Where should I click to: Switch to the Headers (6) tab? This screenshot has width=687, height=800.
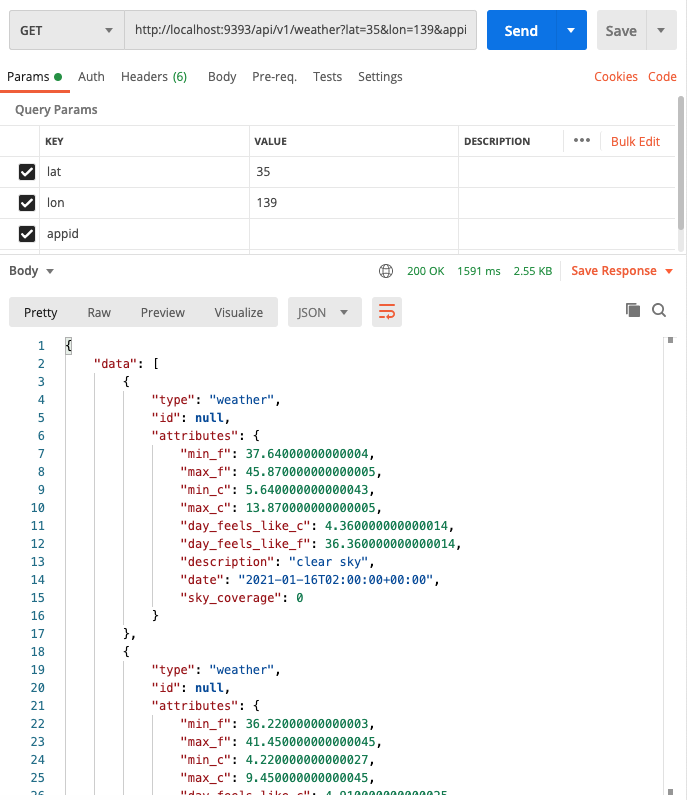(153, 76)
